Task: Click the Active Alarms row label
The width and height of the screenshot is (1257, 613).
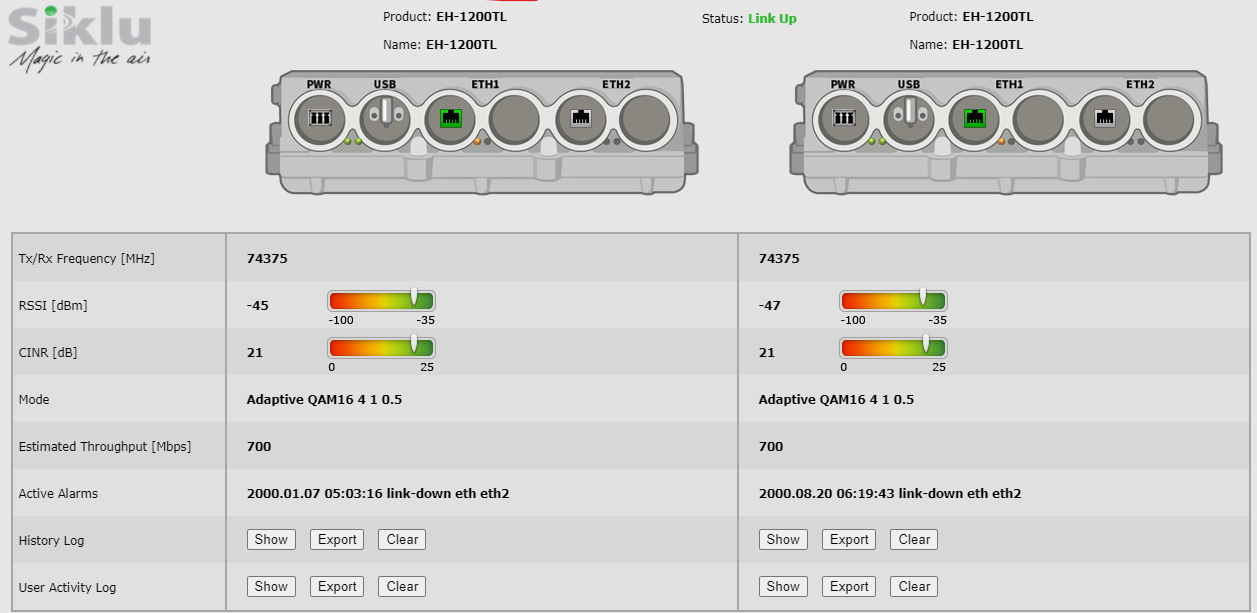Action: tap(58, 494)
